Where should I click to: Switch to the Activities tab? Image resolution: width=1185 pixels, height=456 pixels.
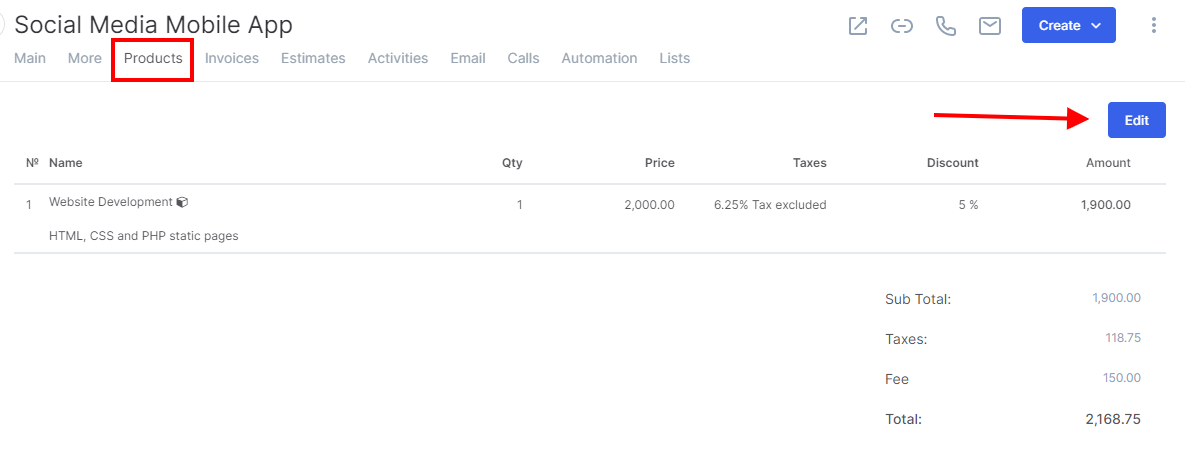click(x=398, y=58)
